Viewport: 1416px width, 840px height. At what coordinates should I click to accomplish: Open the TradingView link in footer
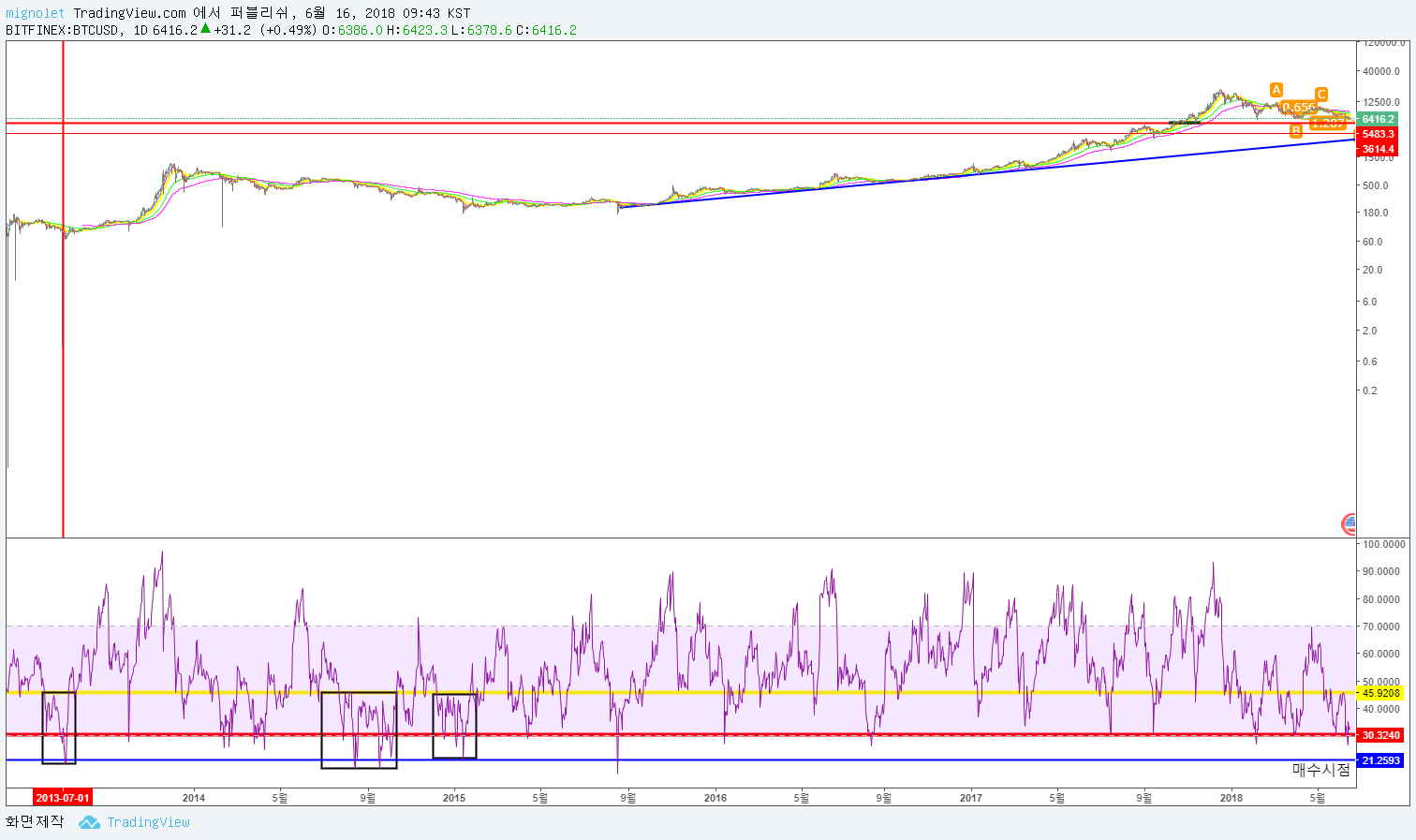pyautogui.click(x=148, y=822)
